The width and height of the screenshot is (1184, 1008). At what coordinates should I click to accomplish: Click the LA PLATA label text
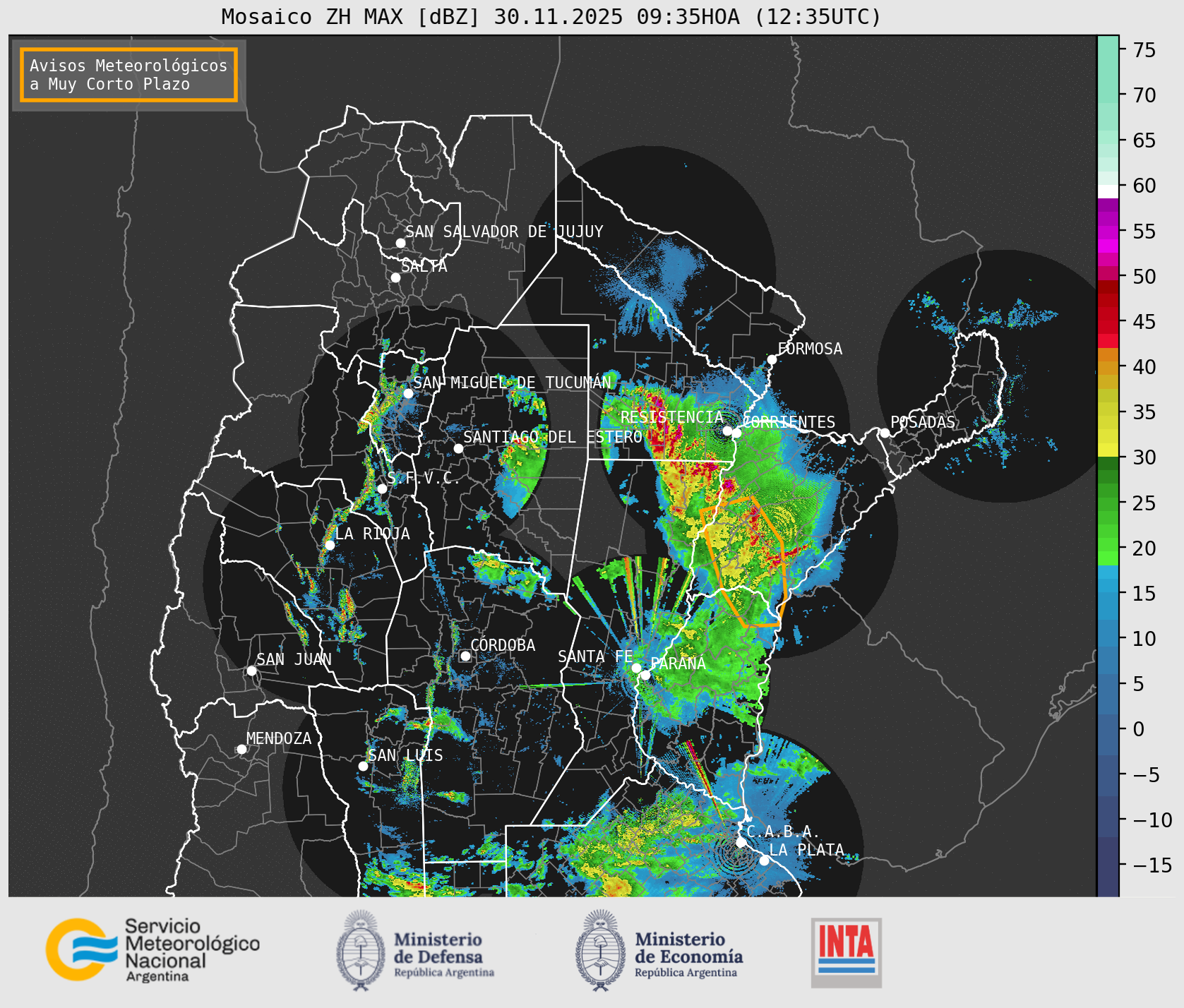pos(806,850)
